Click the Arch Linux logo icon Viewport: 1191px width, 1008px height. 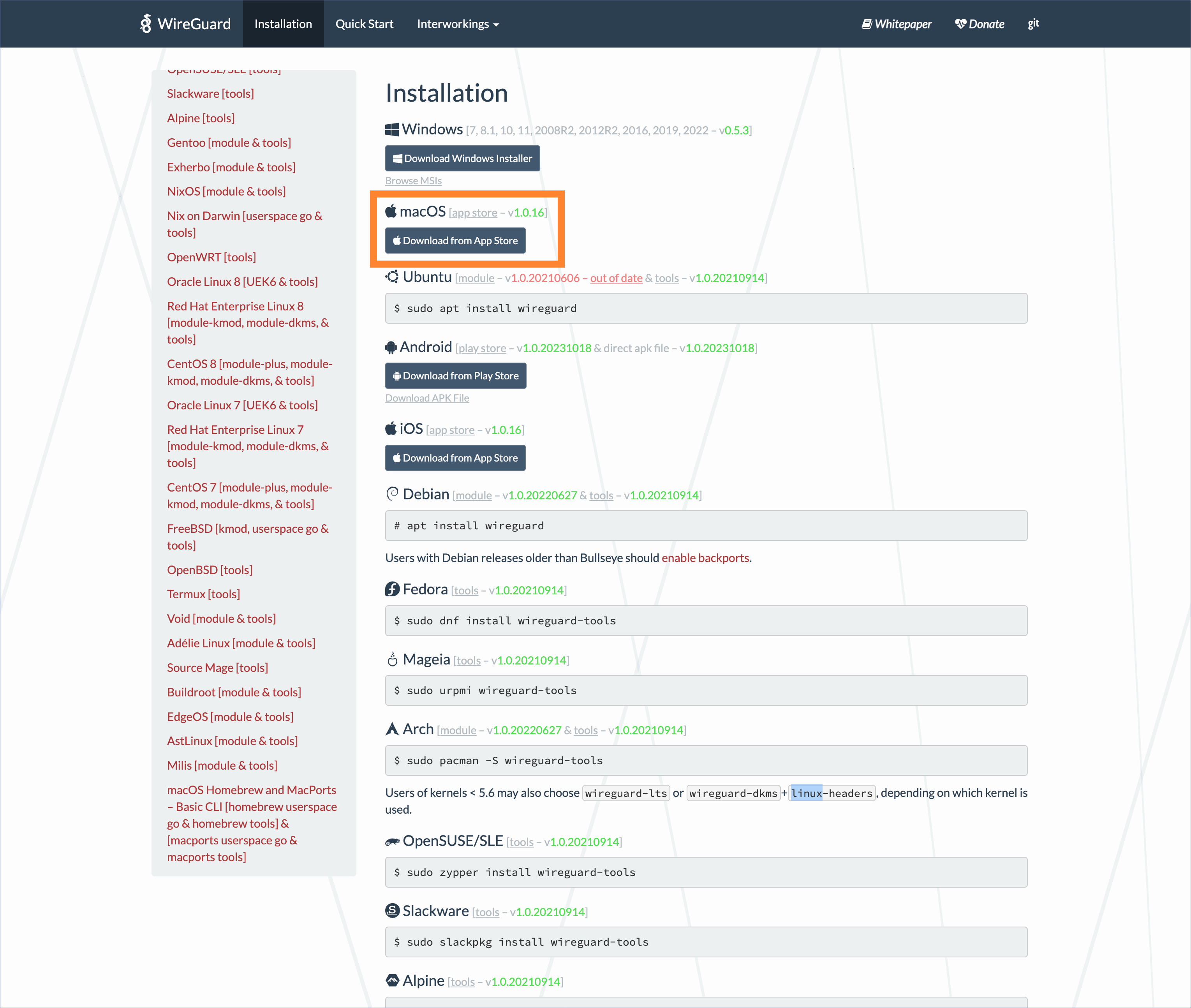[392, 729]
